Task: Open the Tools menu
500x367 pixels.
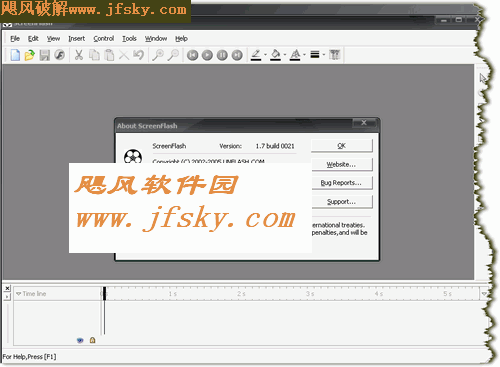Action: [129, 39]
